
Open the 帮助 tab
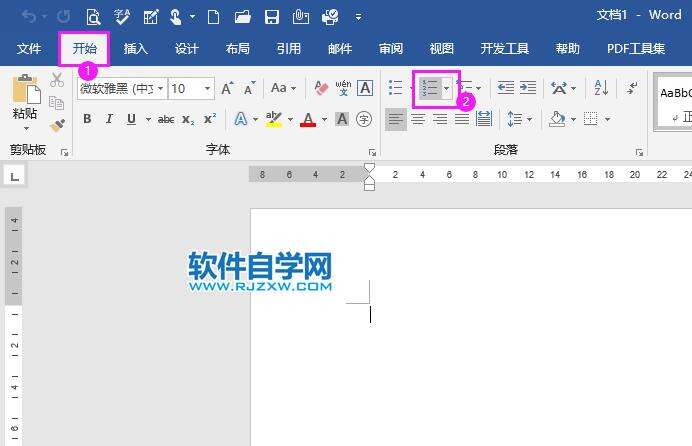coord(568,49)
